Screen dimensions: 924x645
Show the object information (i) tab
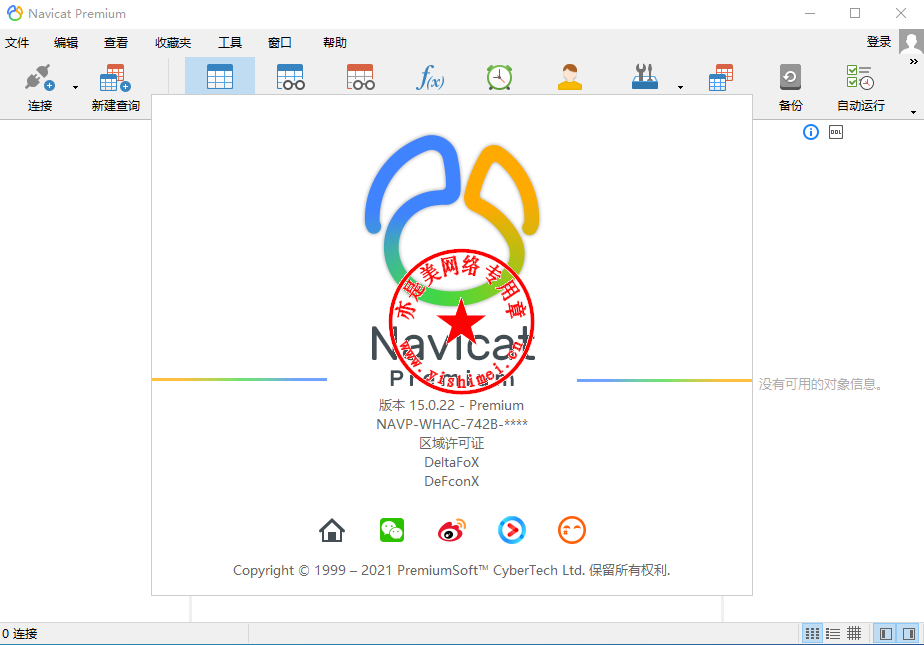[x=811, y=132]
